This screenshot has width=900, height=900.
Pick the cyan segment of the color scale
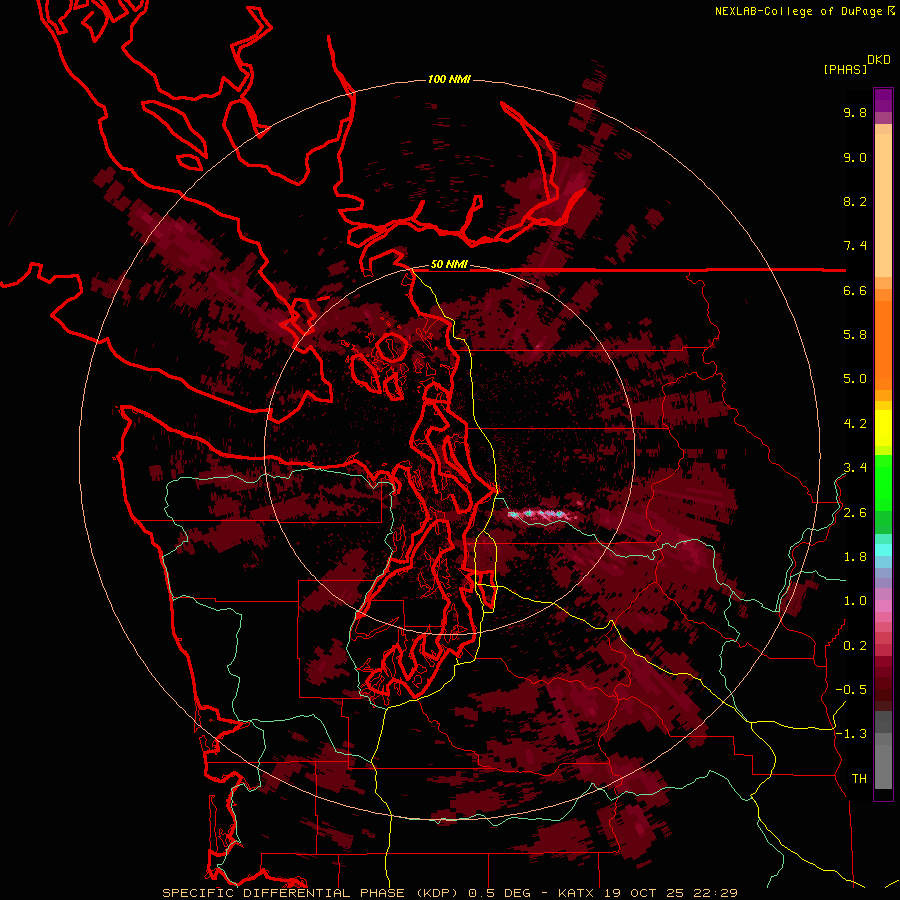pyautogui.click(x=883, y=549)
